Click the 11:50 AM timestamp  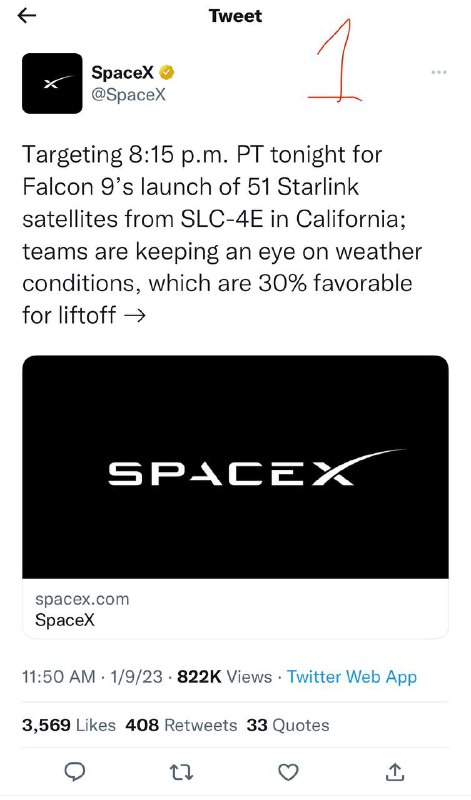click(x=59, y=677)
